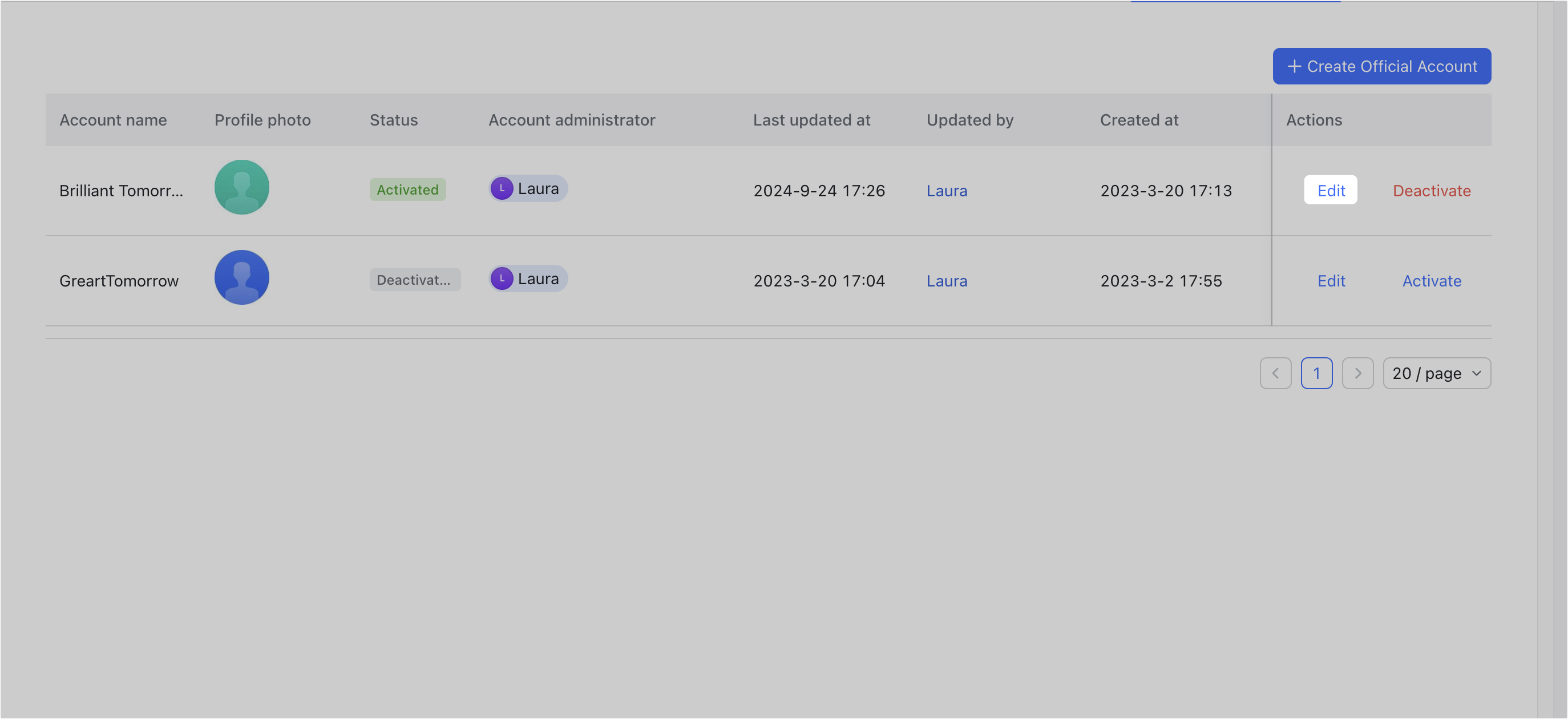Click the next page chevron arrow
1568x719 pixels.
click(x=1358, y=373)
